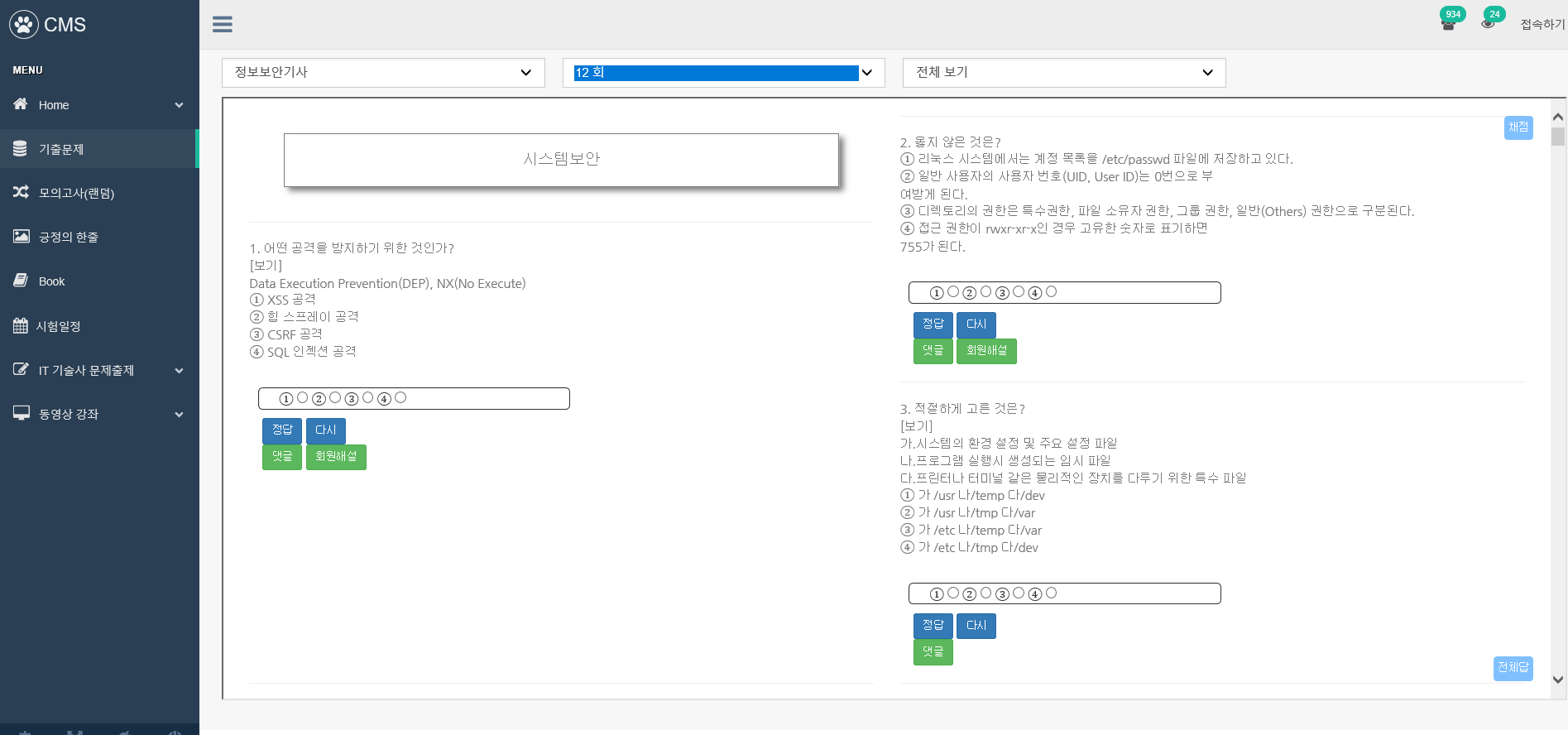The width and height of the screenshot is (1568, 735).
Task: Click question text '3. 적절하게 고른 것은?'
Action: point(962,409)
